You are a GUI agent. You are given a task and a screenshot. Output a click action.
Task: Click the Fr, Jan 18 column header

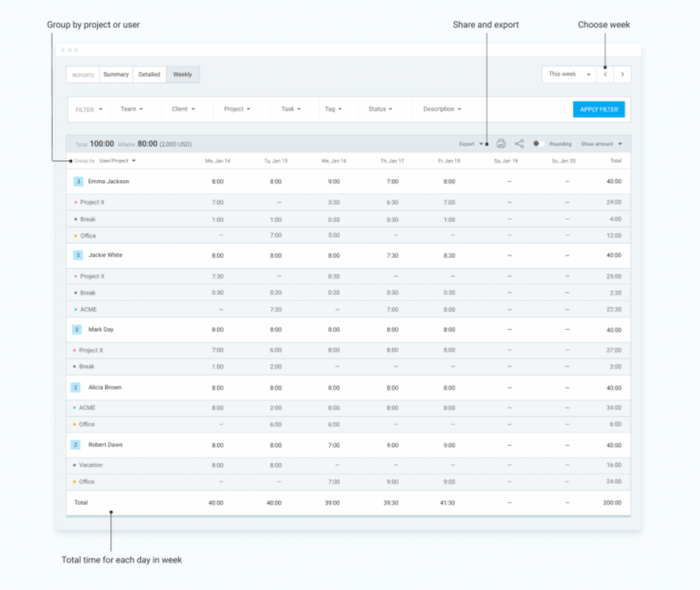tap(449, 161)
